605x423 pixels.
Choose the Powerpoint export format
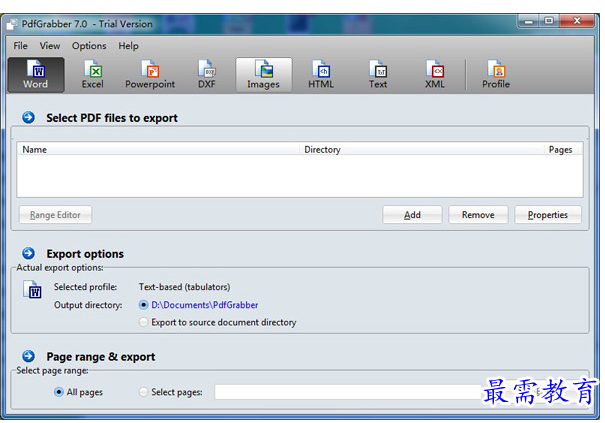150,75
